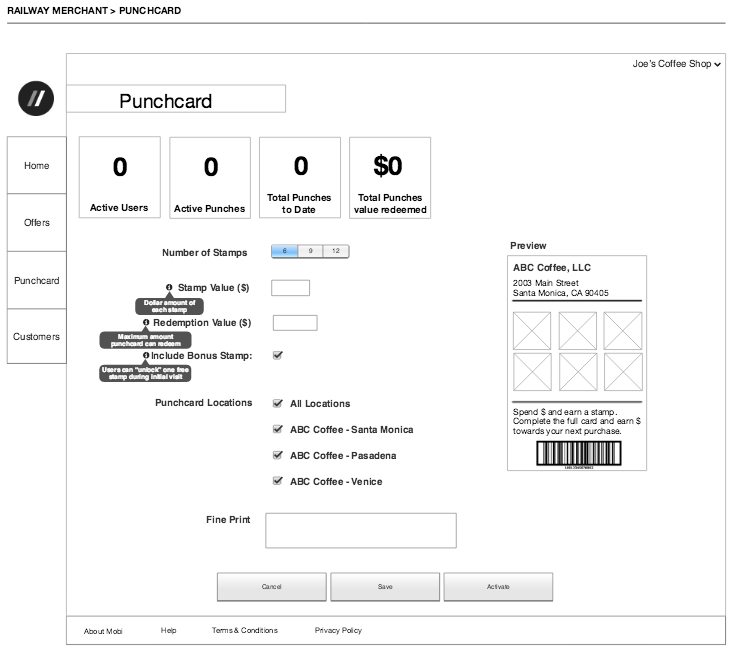Toggle the All Locations checkbox
The width and height of the screenshot is (732, 650).
(278, 404)
